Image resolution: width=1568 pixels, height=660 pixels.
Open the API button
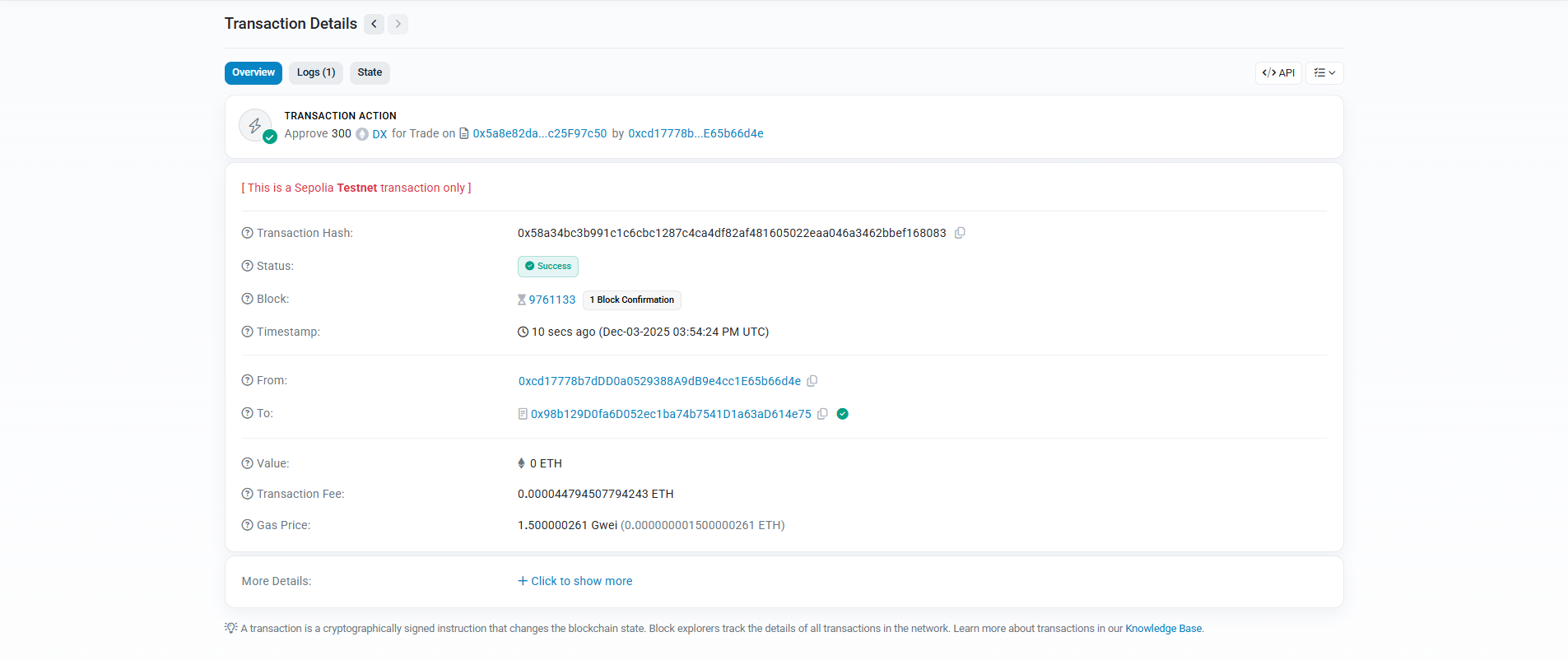[1278, 73]
